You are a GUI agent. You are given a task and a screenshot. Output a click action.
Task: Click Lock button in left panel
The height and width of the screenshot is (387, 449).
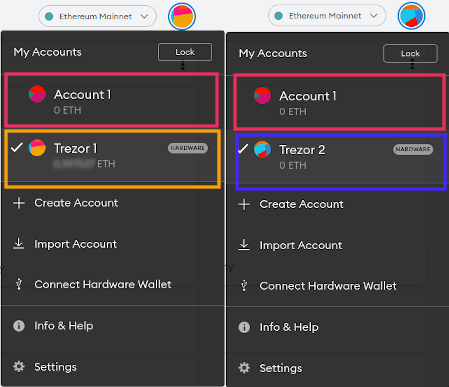point(185,52)
